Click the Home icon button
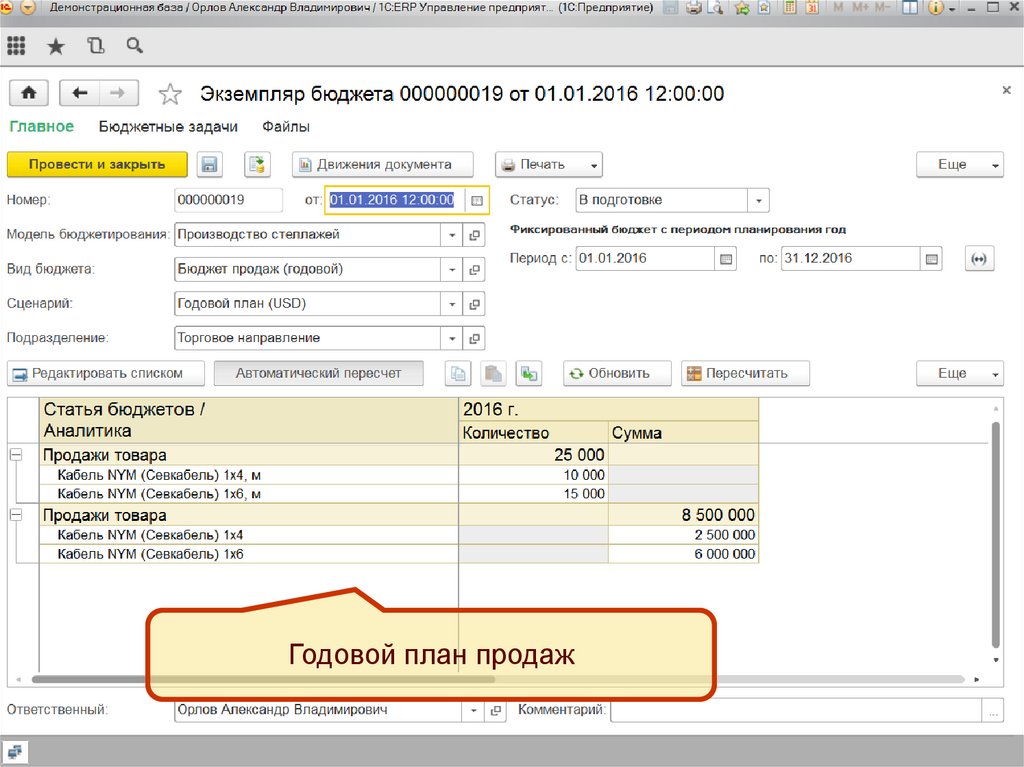The image size is (1024, 767). pos(28,93)
